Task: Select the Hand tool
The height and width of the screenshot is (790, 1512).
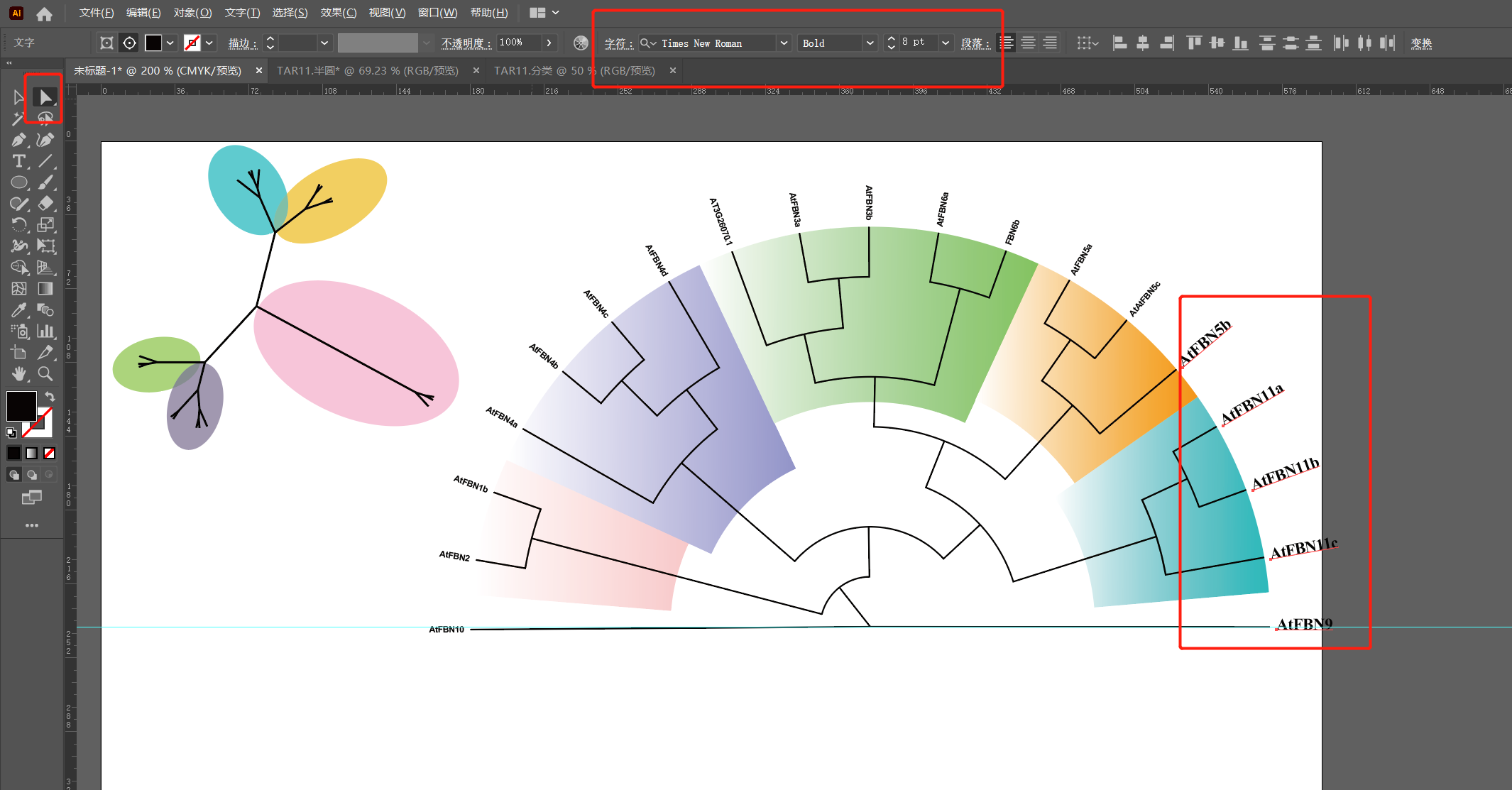Action: point(19,373)
